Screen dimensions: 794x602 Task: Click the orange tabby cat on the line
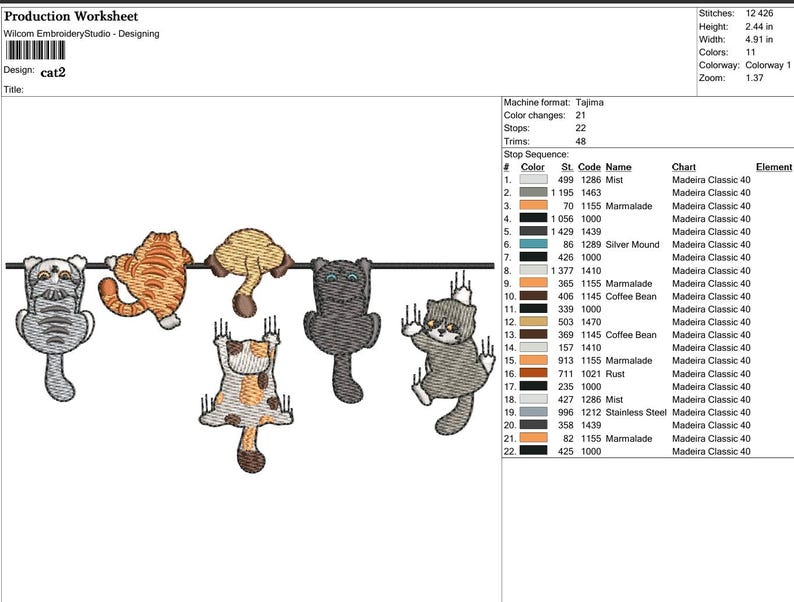click(x=147, y=279)
